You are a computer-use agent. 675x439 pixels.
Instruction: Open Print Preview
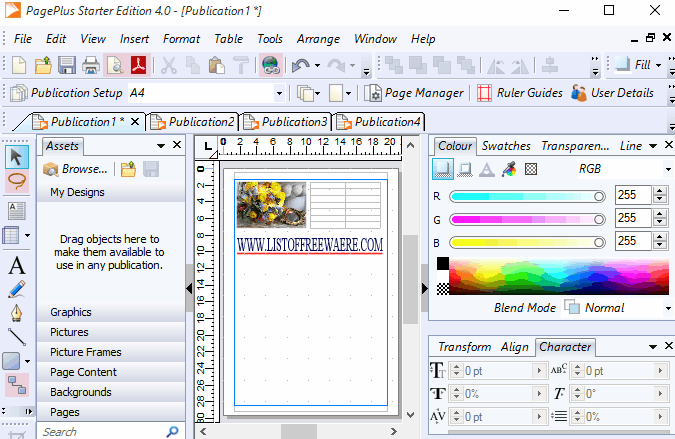(x=115, y=65)
